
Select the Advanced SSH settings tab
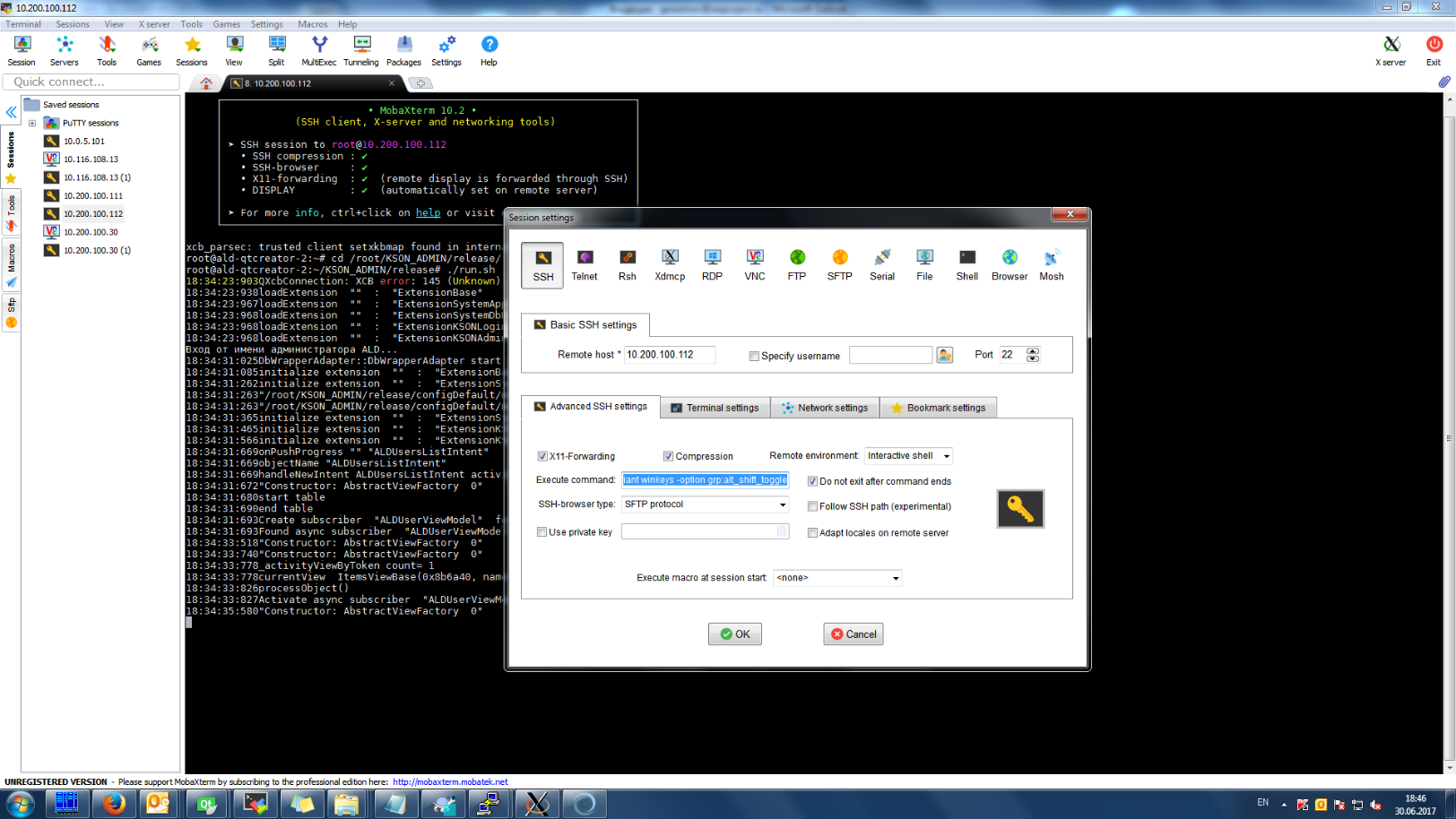(591, 407)
